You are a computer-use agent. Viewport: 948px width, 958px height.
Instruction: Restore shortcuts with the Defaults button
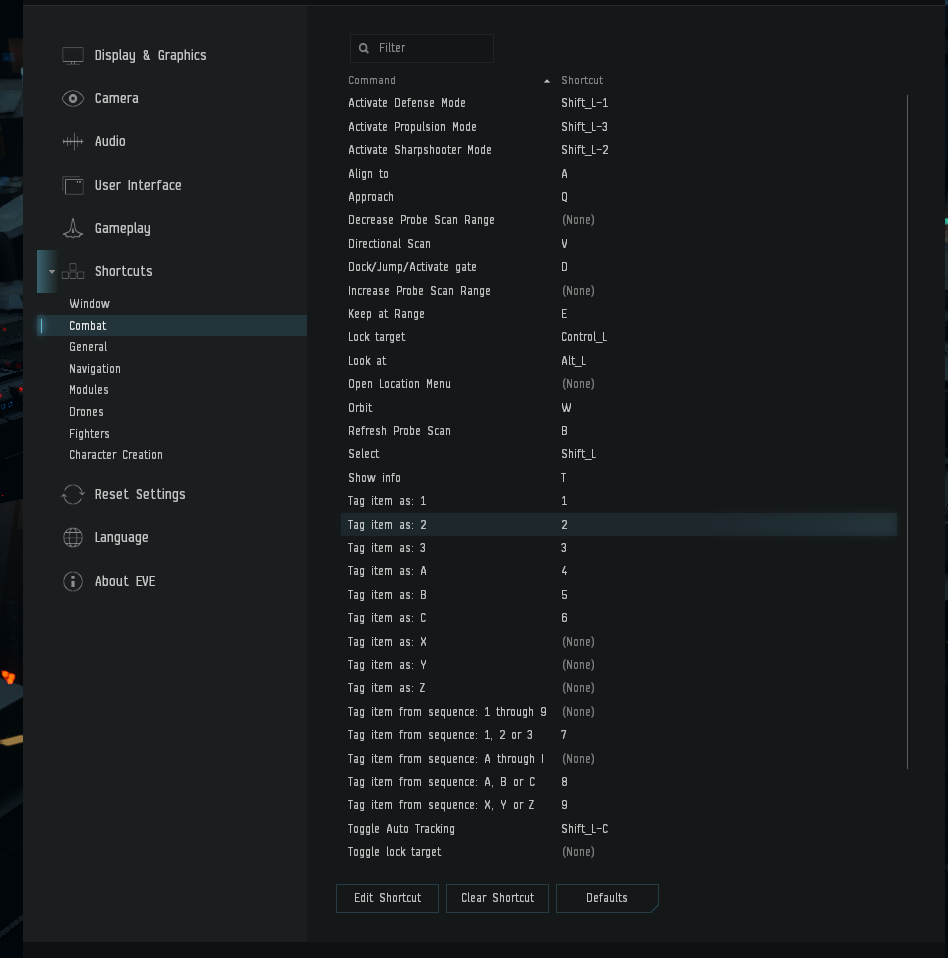pyautogui.click(x=607, y=898)
